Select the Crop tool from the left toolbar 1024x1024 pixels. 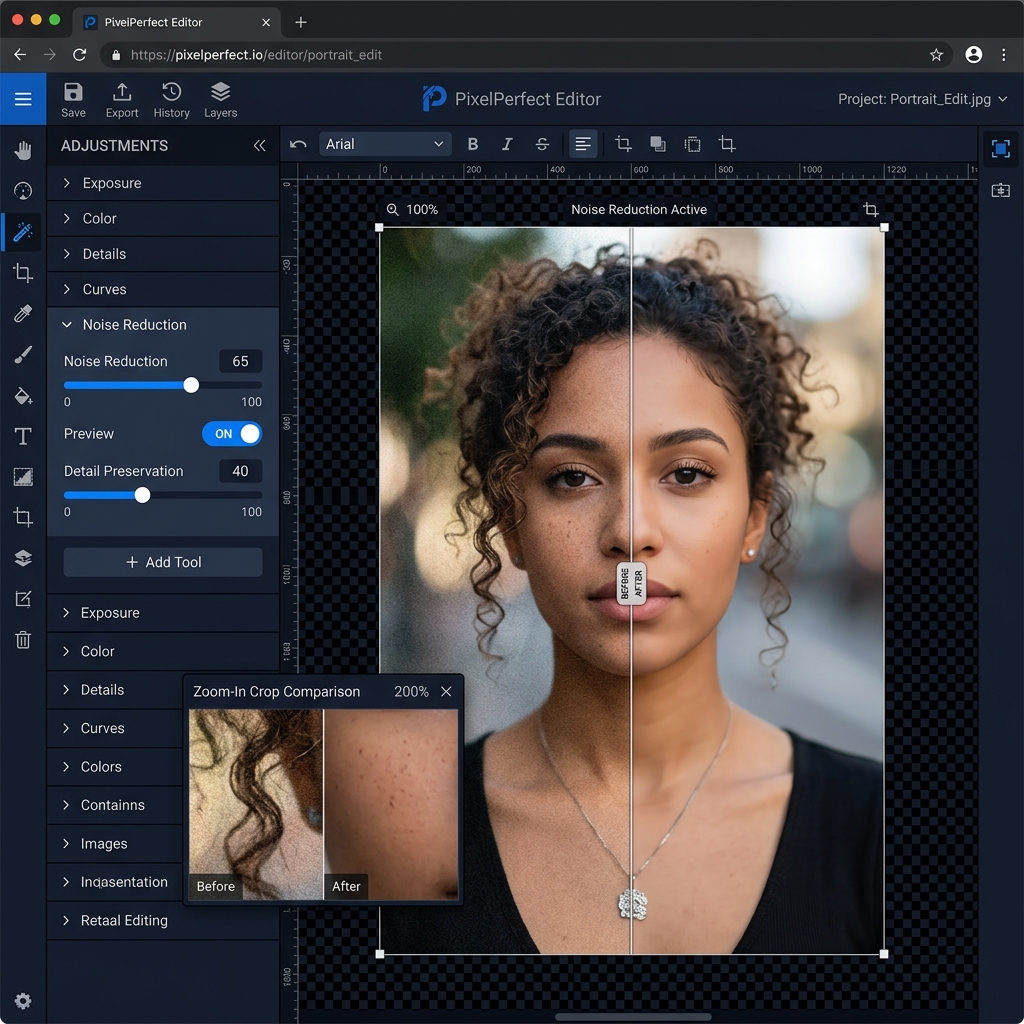click(23, 272)
